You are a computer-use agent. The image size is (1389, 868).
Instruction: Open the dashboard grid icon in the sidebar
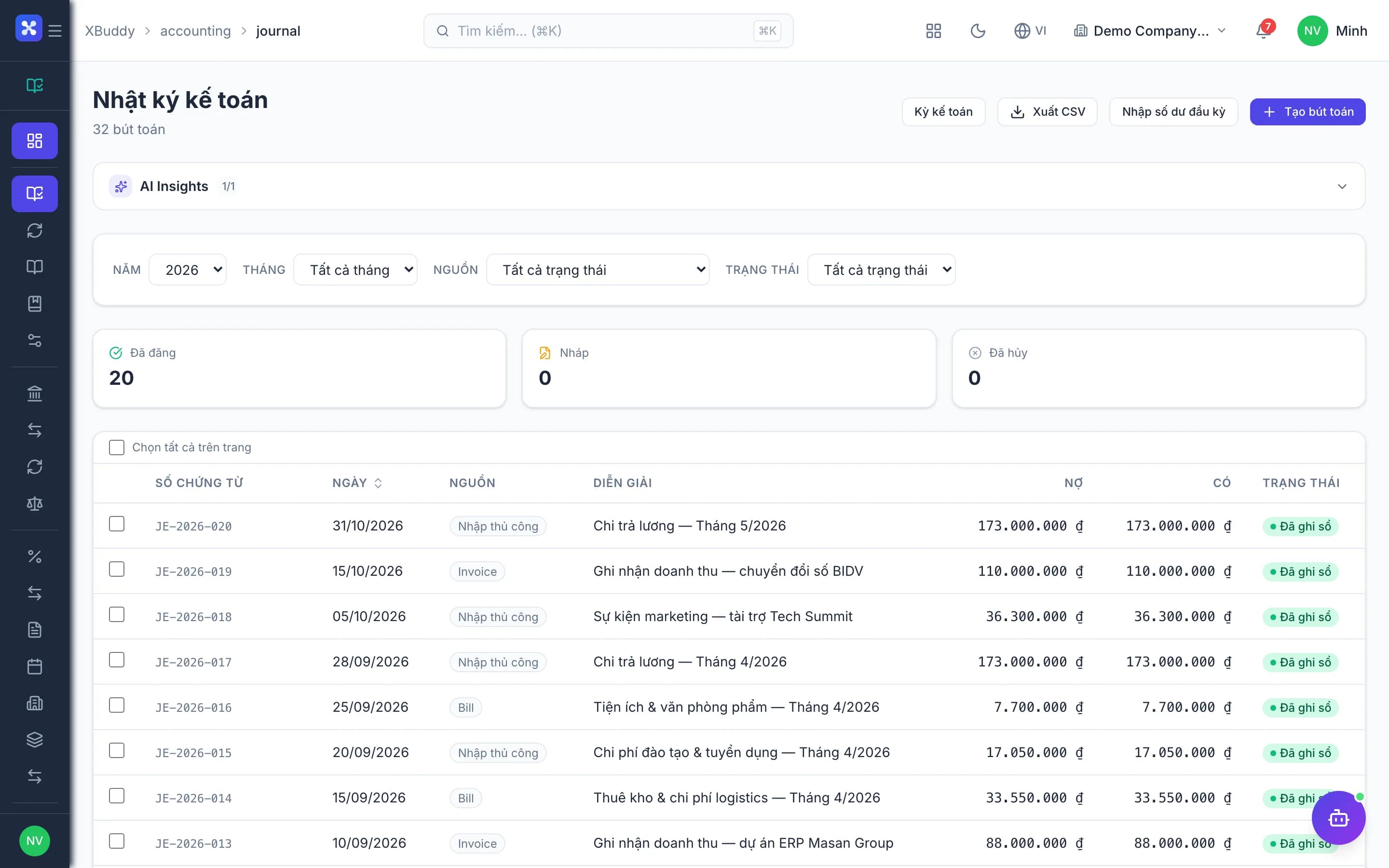point(34,141)
